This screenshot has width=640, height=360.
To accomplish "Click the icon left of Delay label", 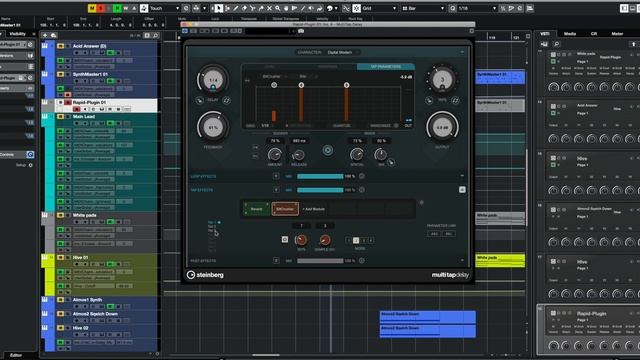I will coord(199,100).
